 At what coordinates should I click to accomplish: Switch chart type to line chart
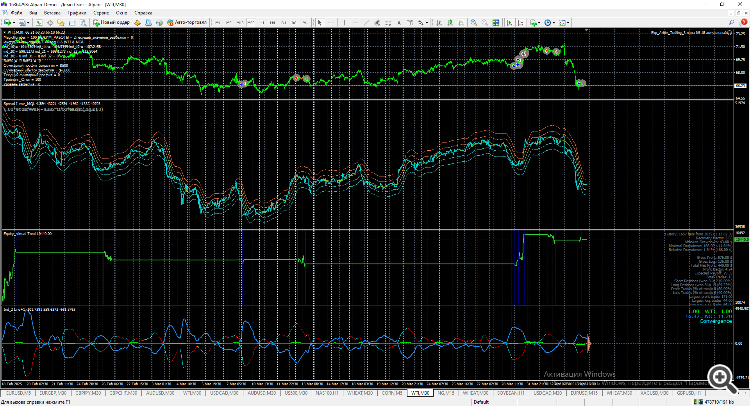pos(461,22)
